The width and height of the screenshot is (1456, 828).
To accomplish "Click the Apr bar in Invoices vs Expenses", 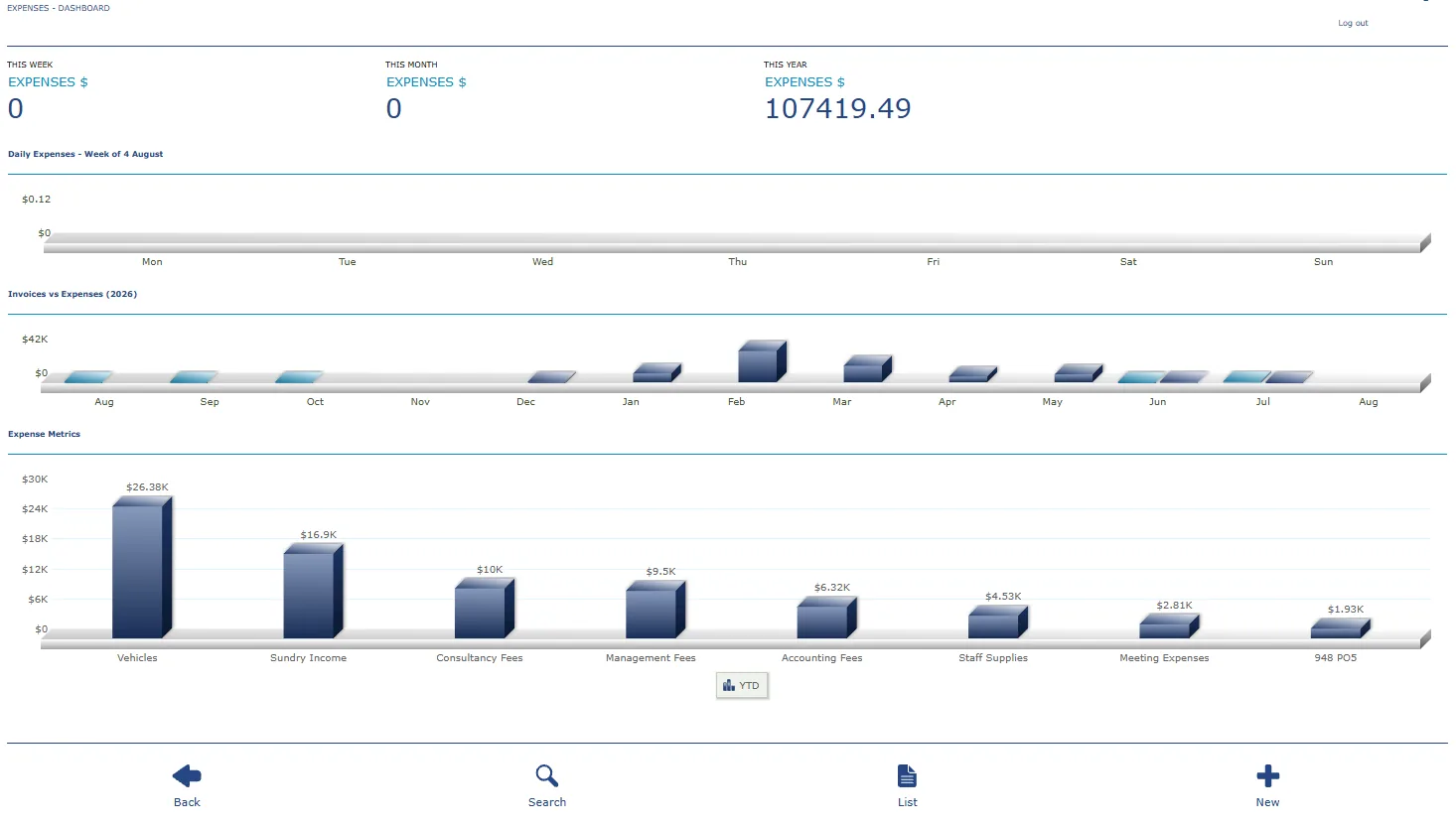I will point(972,374).
